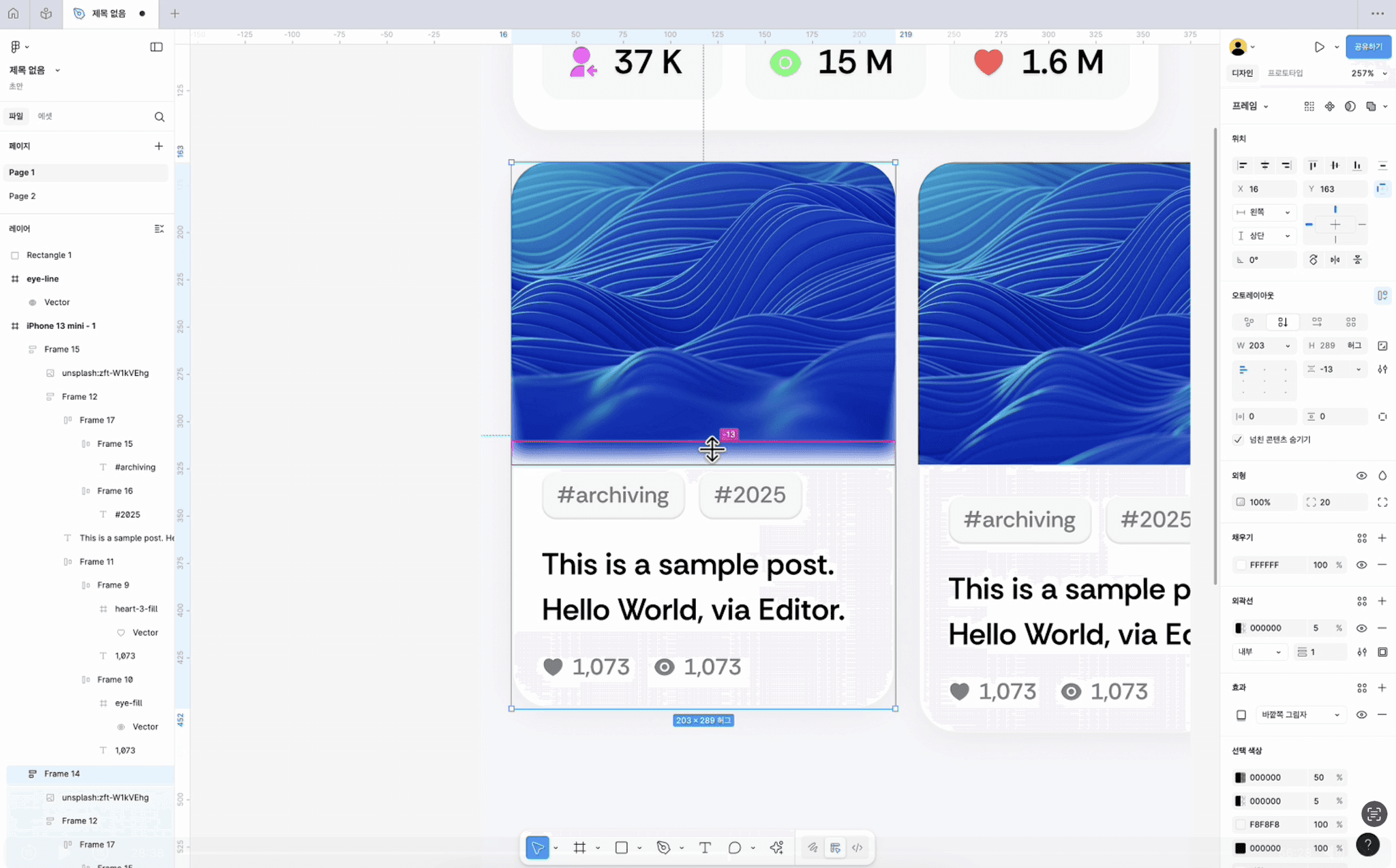The height and width of the screenshot is (868, 1396).
Task: Select the Frame tool in bottom toolbar
Action: click(x=579, y=848)
